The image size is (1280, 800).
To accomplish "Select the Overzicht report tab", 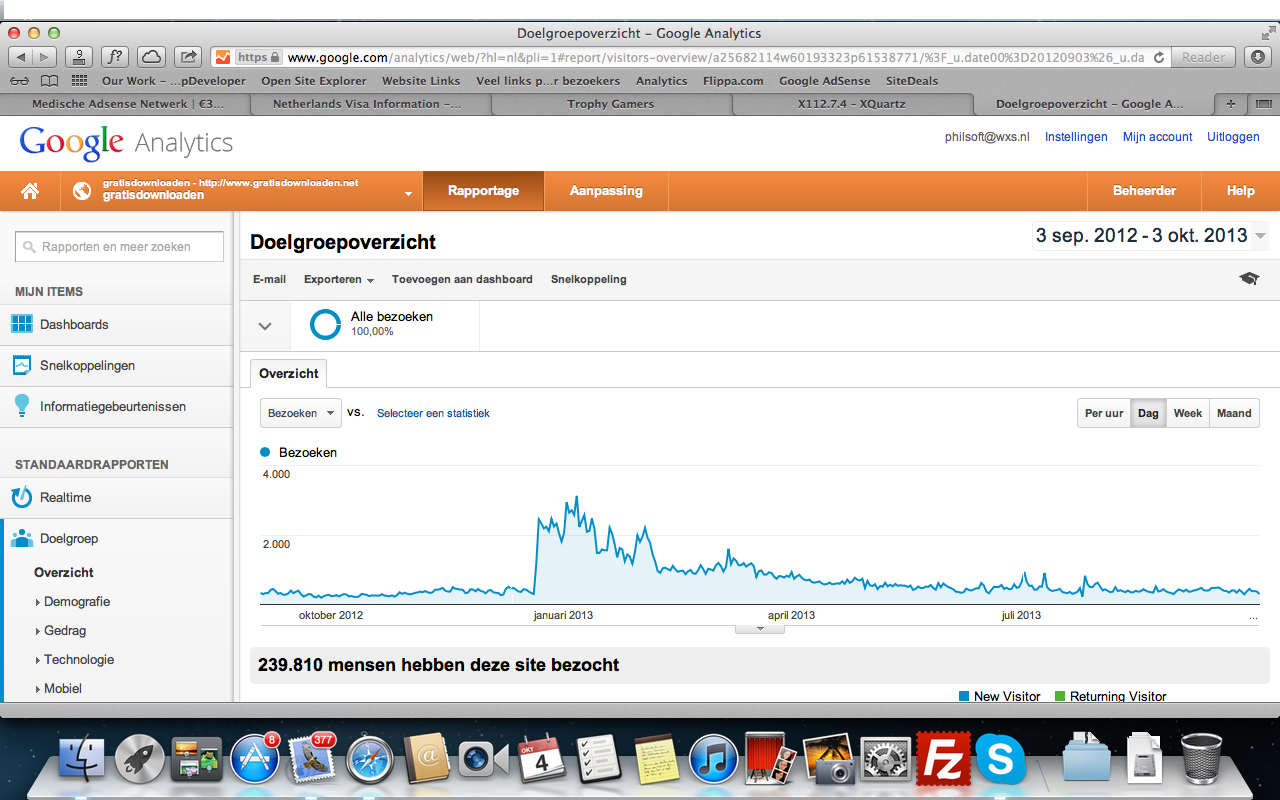I will (289, 373).
